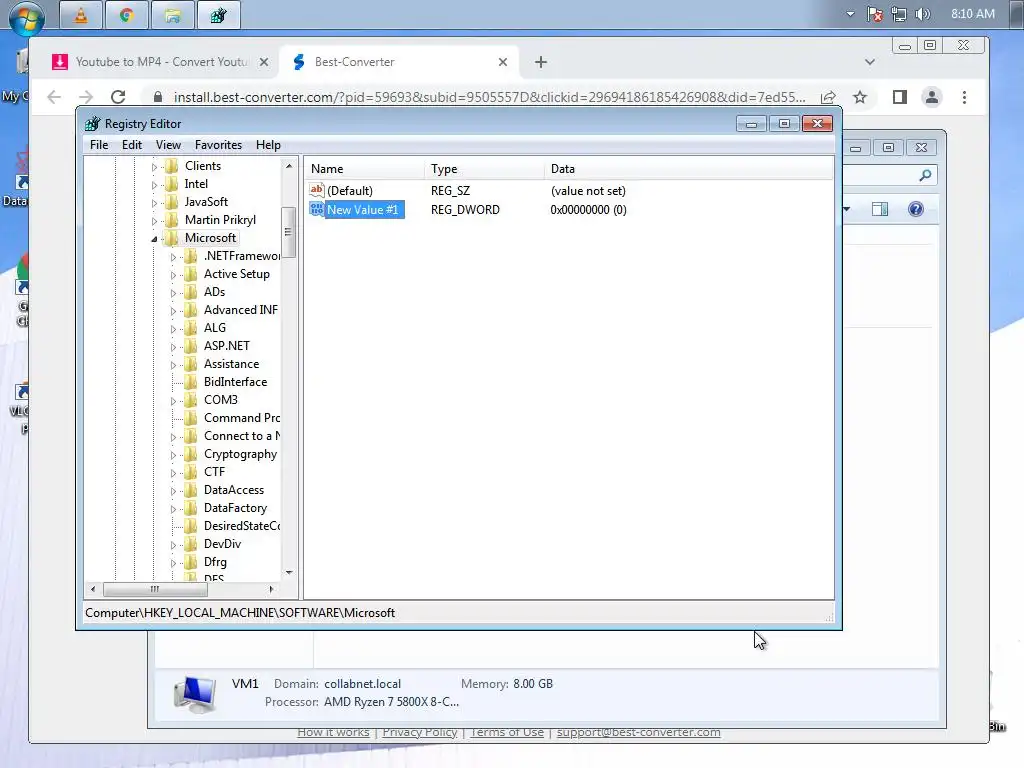Go back in Chrome
Image resolution: width=1024 pixels, height=768 pixels.
(54, 97)
